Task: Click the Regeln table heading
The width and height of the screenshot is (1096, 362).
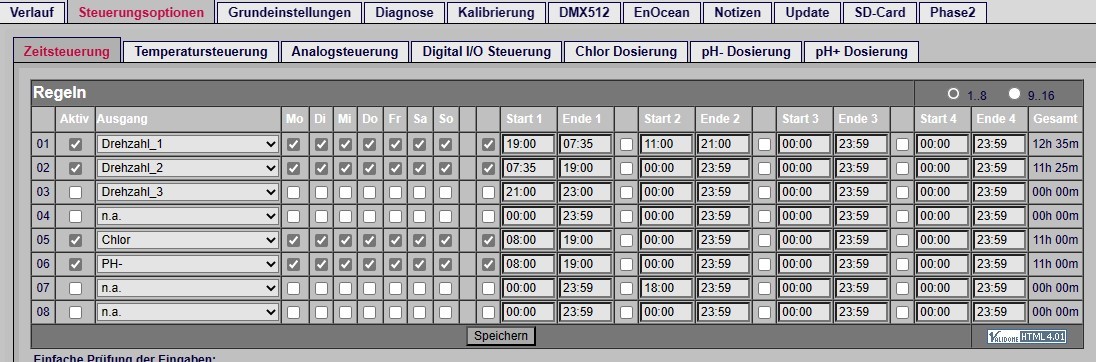Action: pos(60,92)
